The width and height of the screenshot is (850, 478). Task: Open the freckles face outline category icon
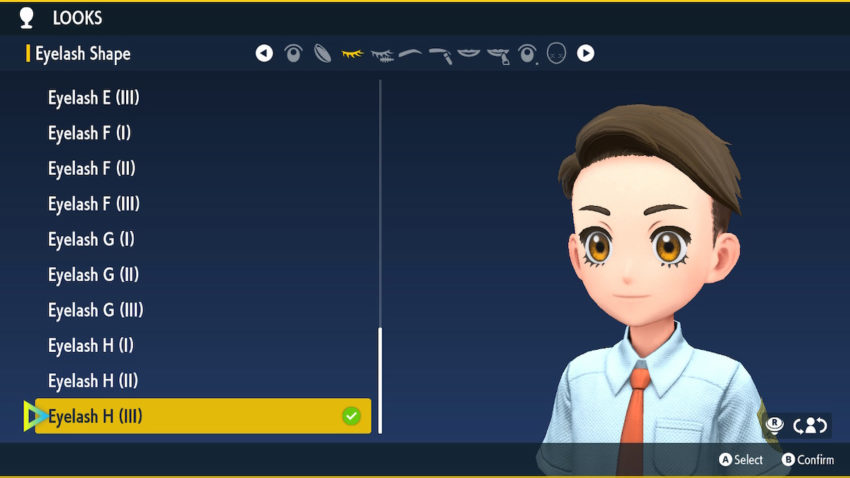point(557,53)
